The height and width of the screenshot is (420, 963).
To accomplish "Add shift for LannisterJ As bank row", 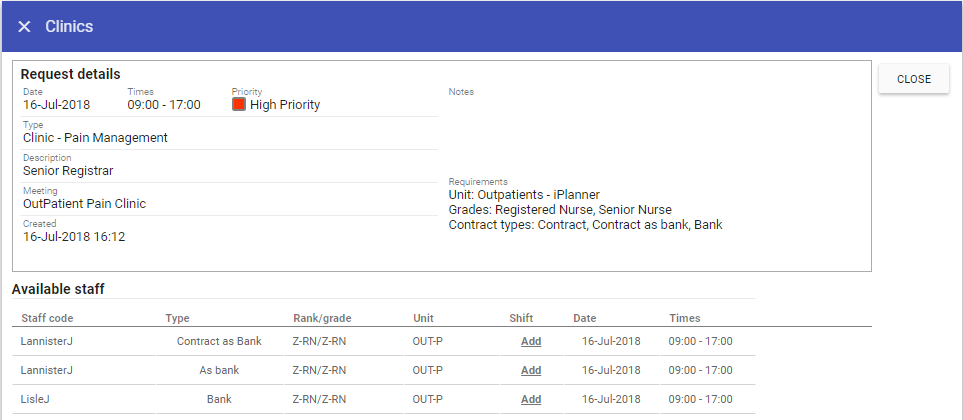I will (x=531, y=370).
